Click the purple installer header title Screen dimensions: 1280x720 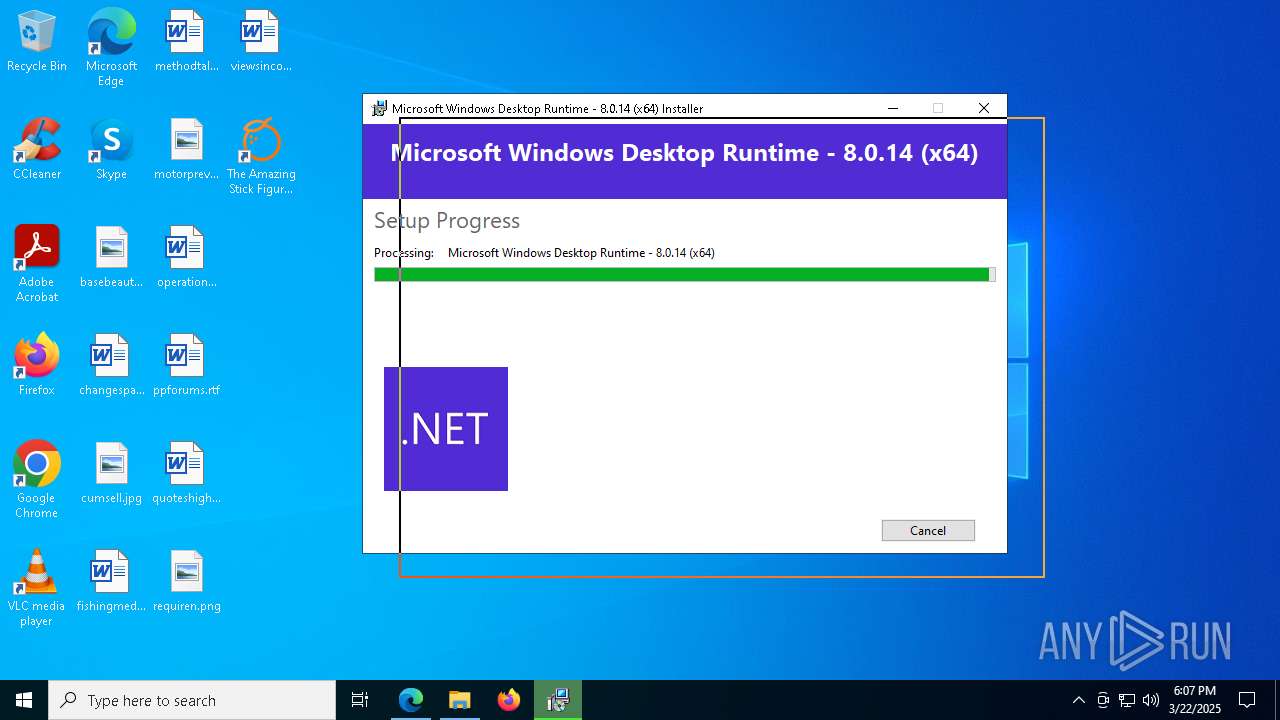(x=685, y=152)
